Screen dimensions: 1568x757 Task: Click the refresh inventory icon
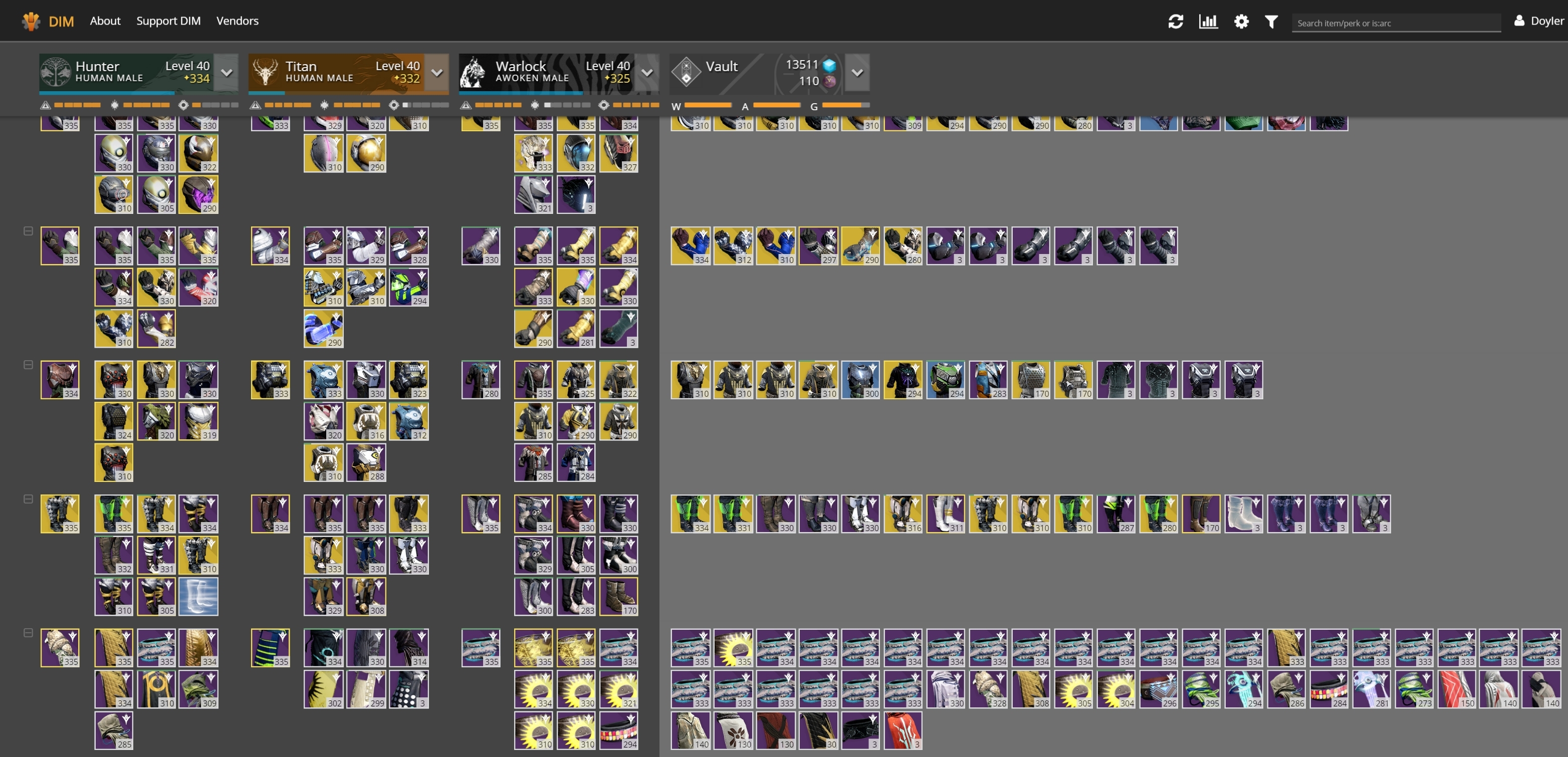1176,22
